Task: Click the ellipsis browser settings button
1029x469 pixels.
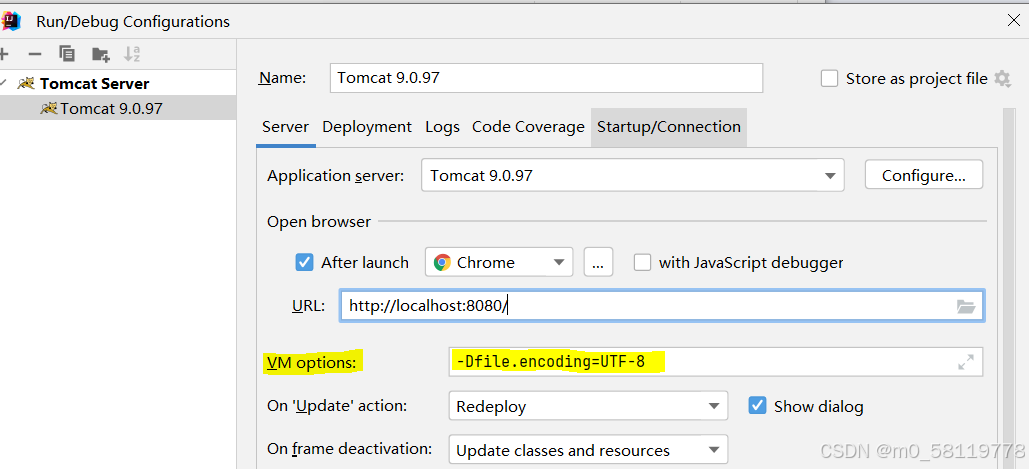Action: (x=598, y=263)
